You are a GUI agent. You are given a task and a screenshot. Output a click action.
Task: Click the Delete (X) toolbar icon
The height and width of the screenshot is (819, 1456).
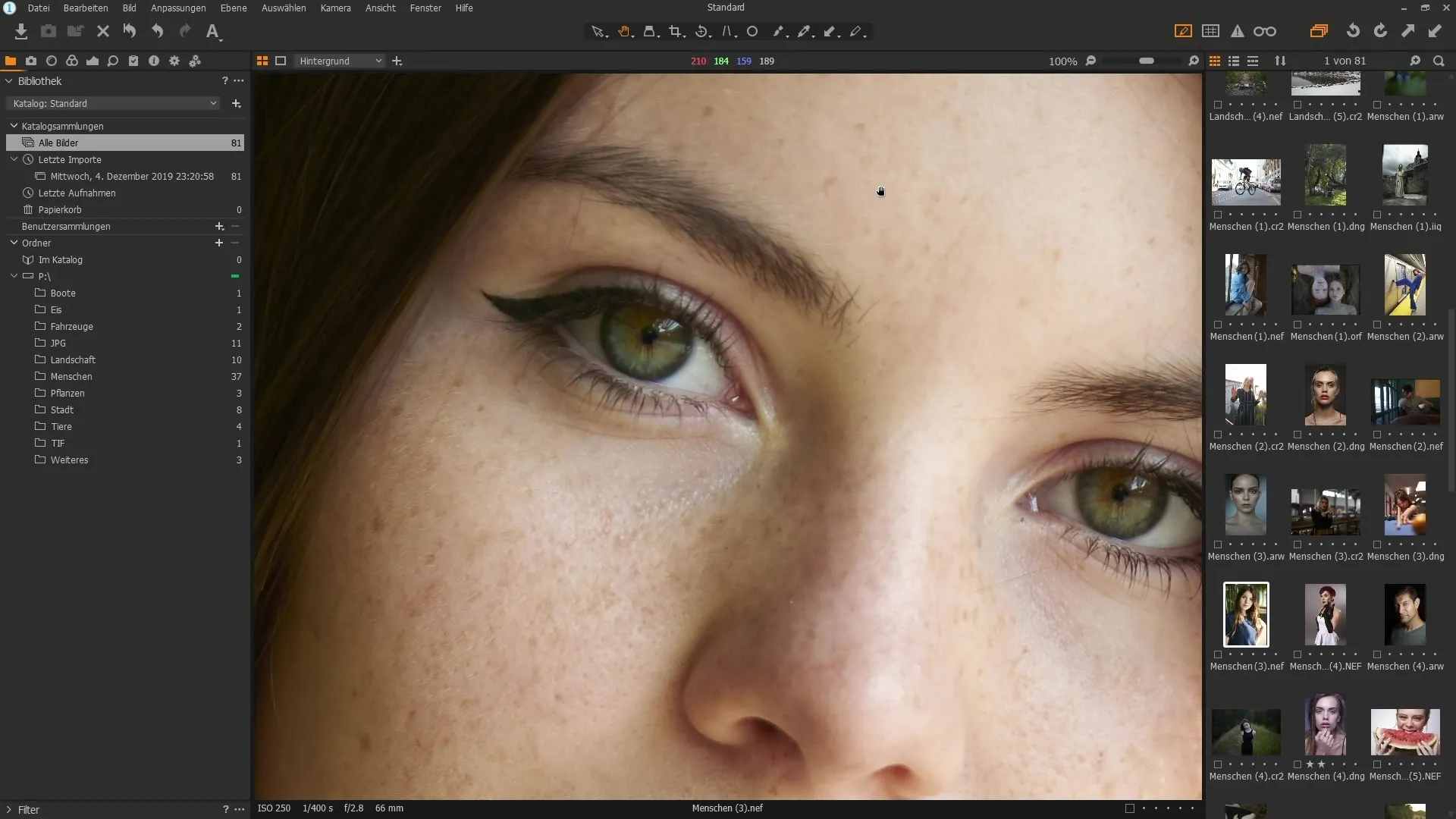103,31
